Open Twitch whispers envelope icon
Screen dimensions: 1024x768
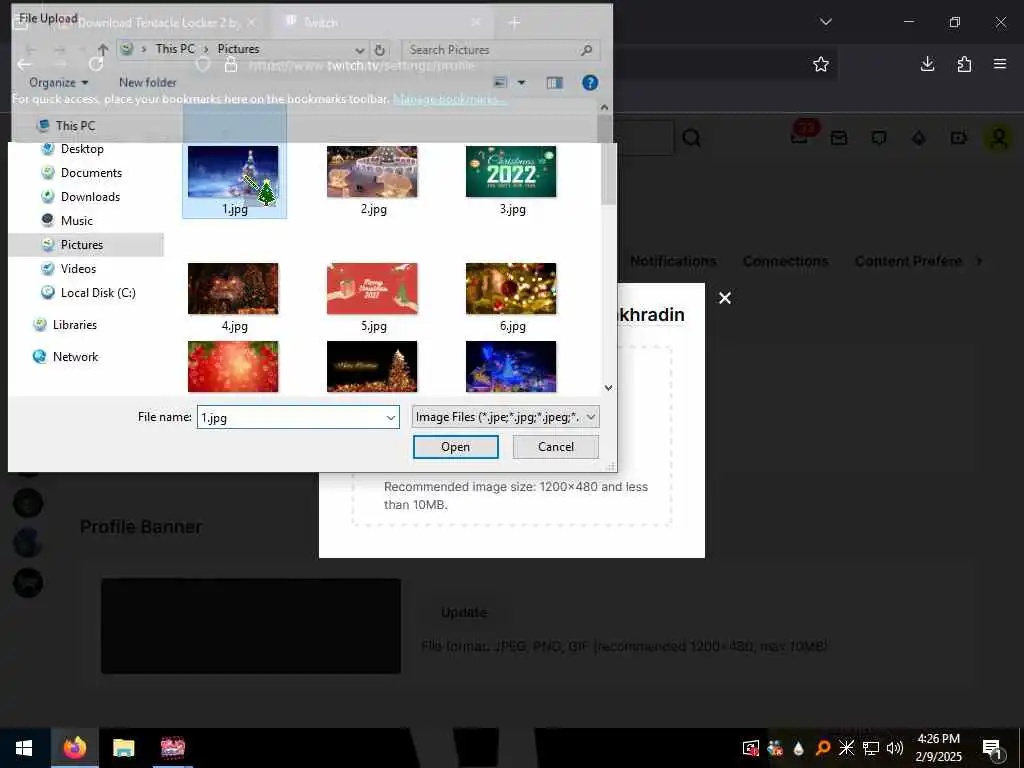839,138
